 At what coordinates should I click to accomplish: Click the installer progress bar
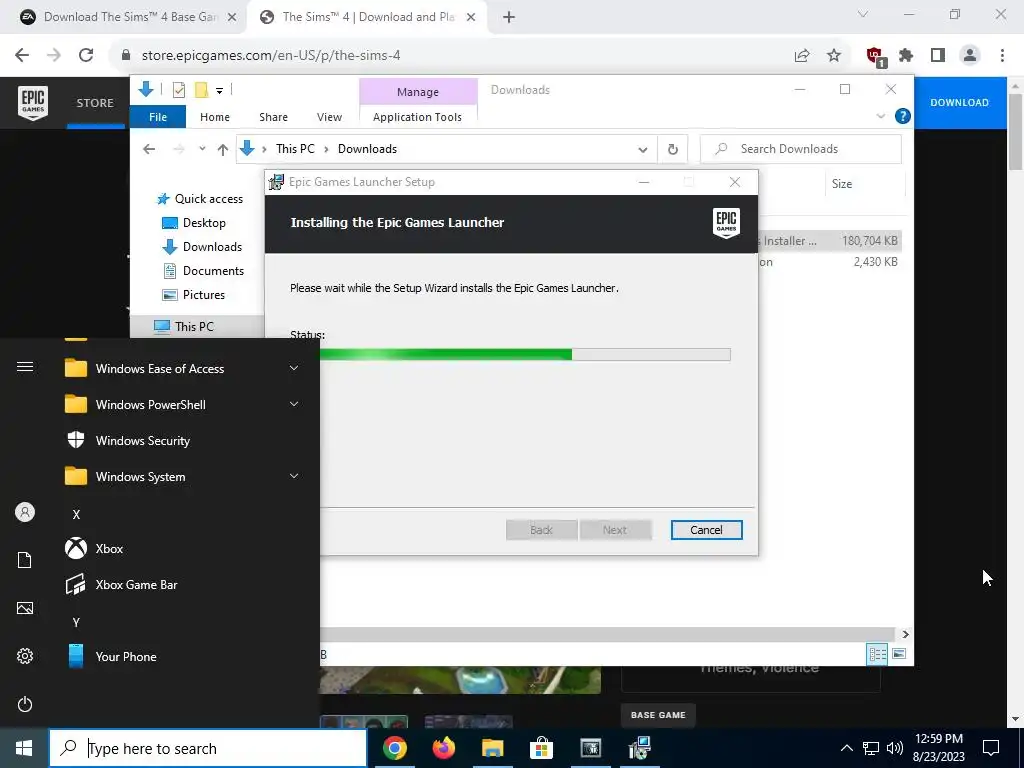(x=524, y=355)
